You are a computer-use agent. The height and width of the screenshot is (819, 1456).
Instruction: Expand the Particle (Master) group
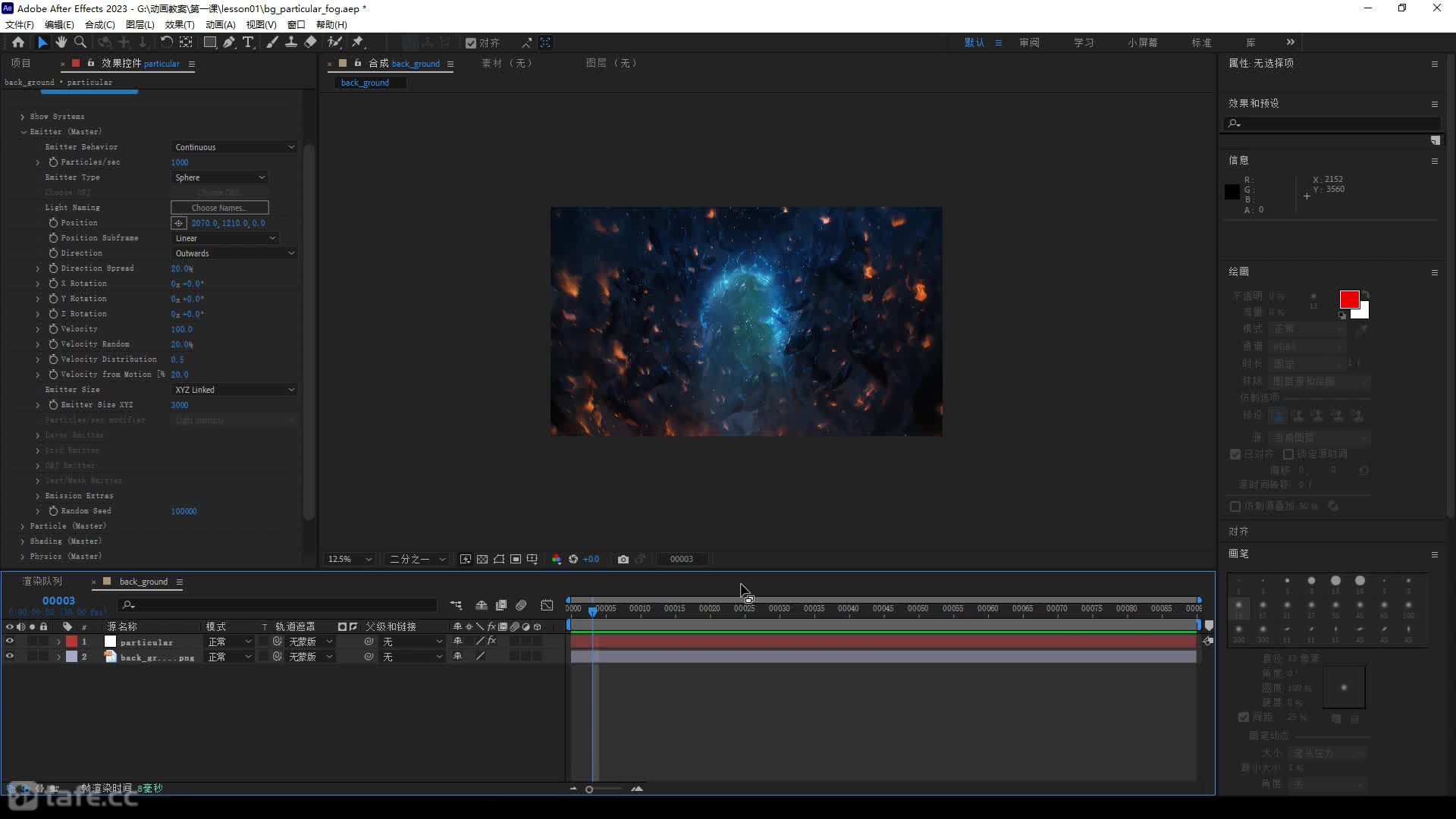click(23, 526)
